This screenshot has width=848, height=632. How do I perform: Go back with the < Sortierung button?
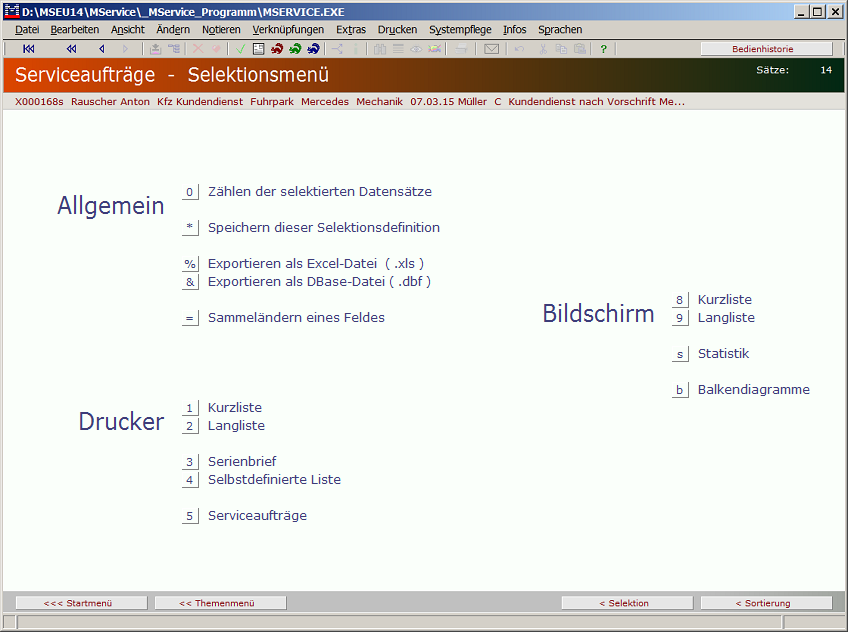click(x=766, y=603)
